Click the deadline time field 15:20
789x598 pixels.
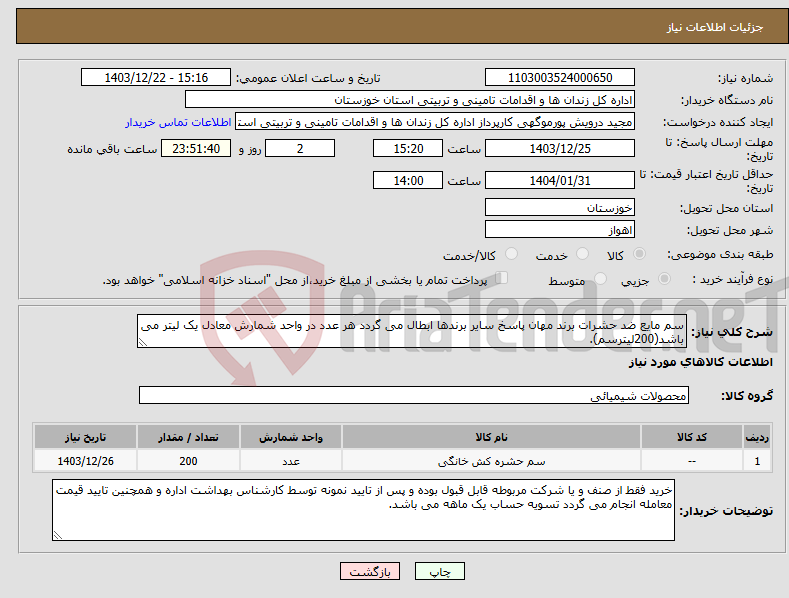click(x=408, y=148)
